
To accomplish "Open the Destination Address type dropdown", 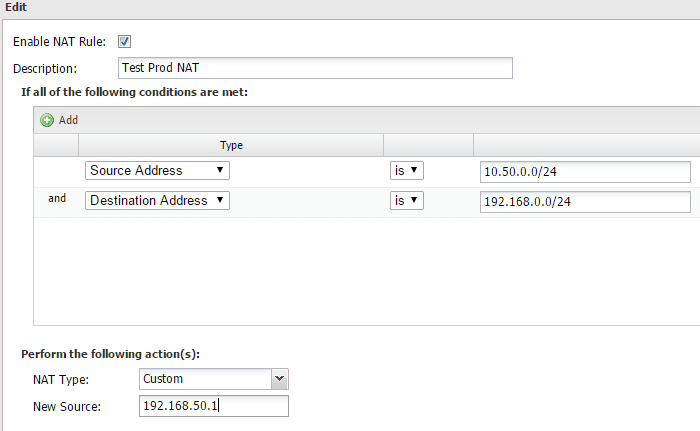I will pyautogui.click(x=157, y=201).
